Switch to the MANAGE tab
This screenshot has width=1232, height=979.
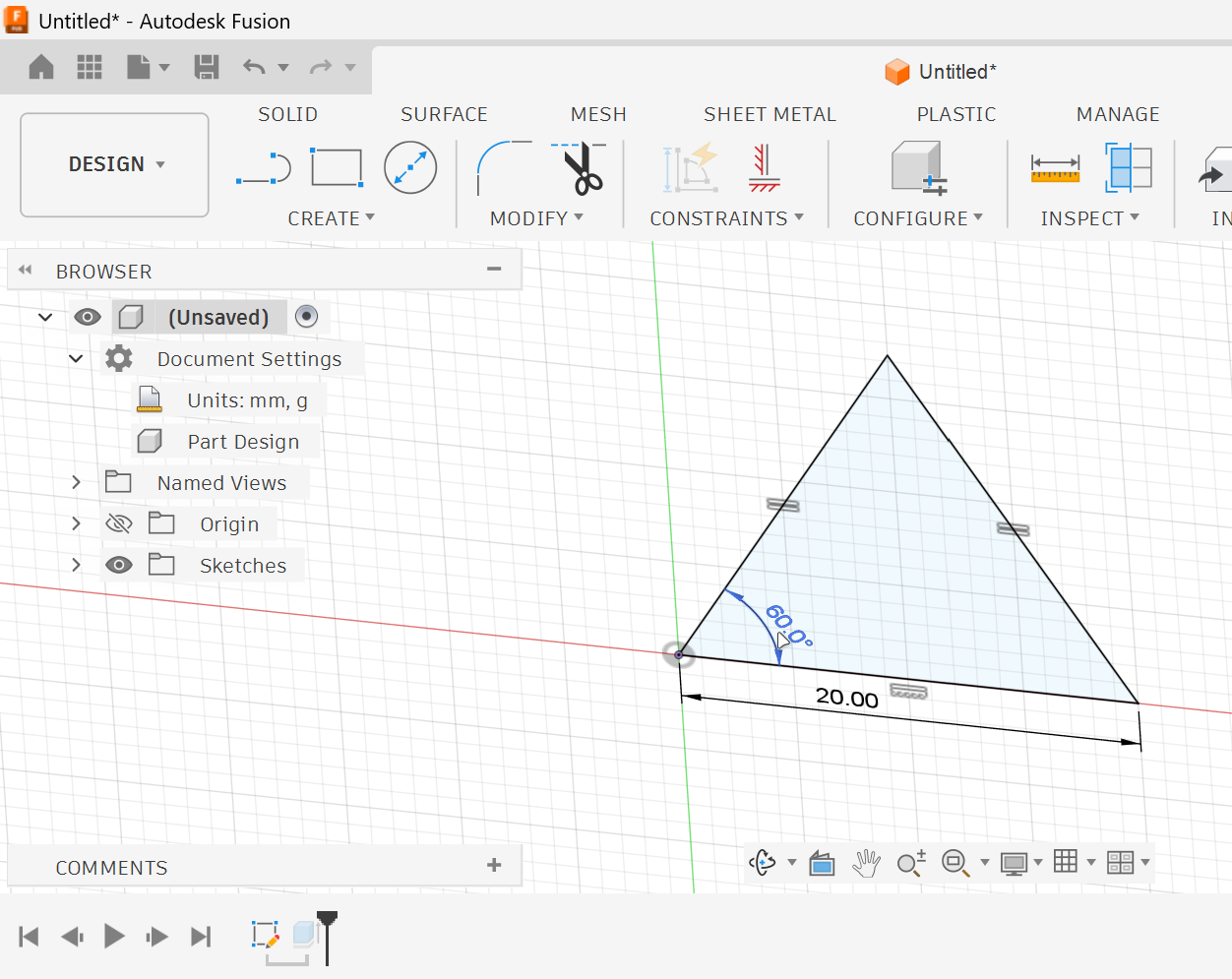click(x=1118, y=114)
